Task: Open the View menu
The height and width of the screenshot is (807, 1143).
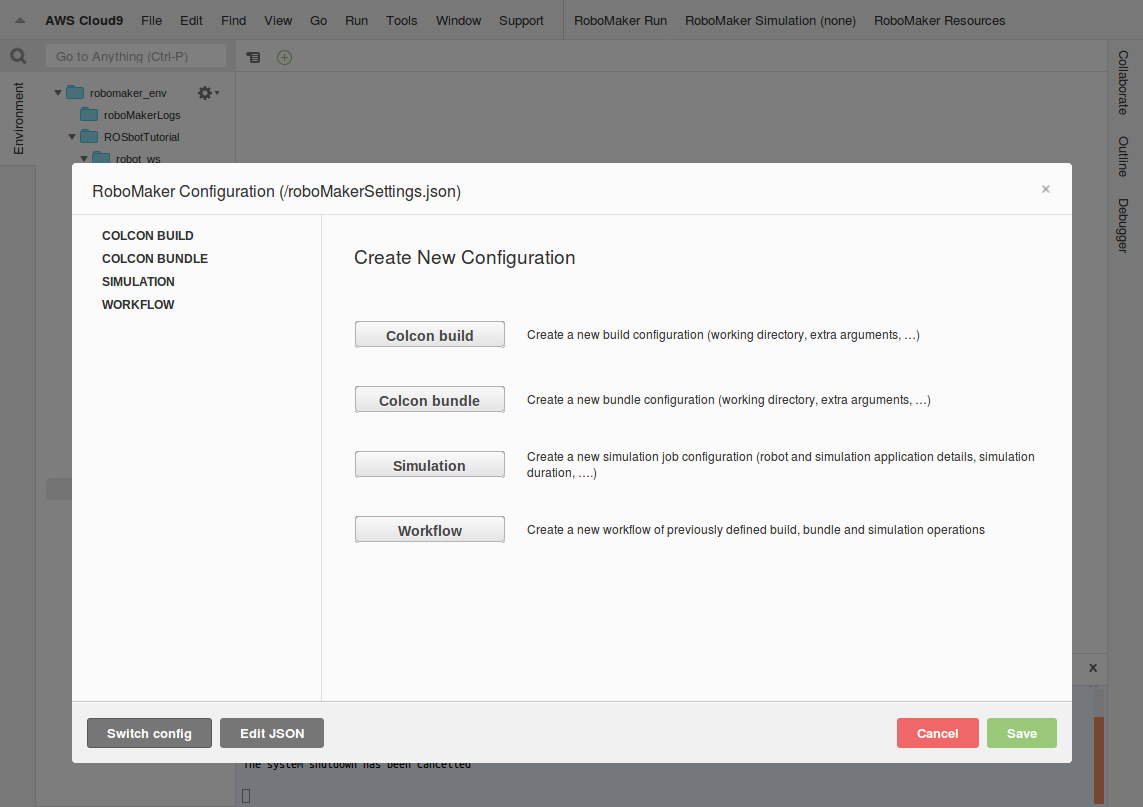Action: [278, 20]
